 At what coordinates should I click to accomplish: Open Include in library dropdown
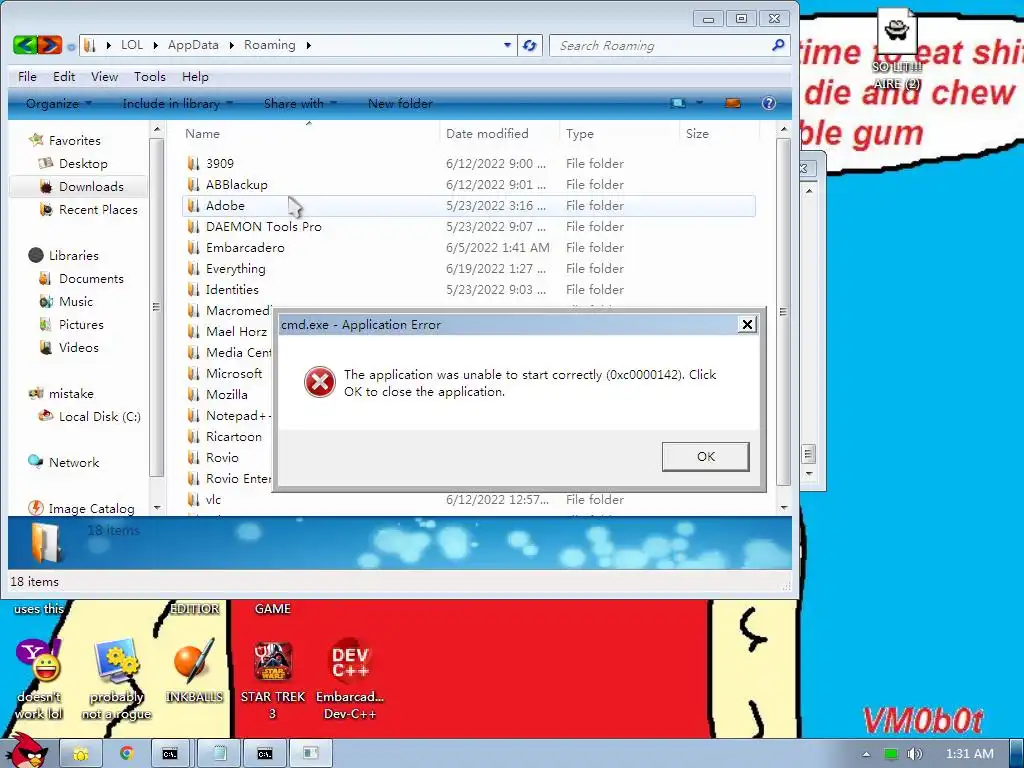[x=177, y=103]
